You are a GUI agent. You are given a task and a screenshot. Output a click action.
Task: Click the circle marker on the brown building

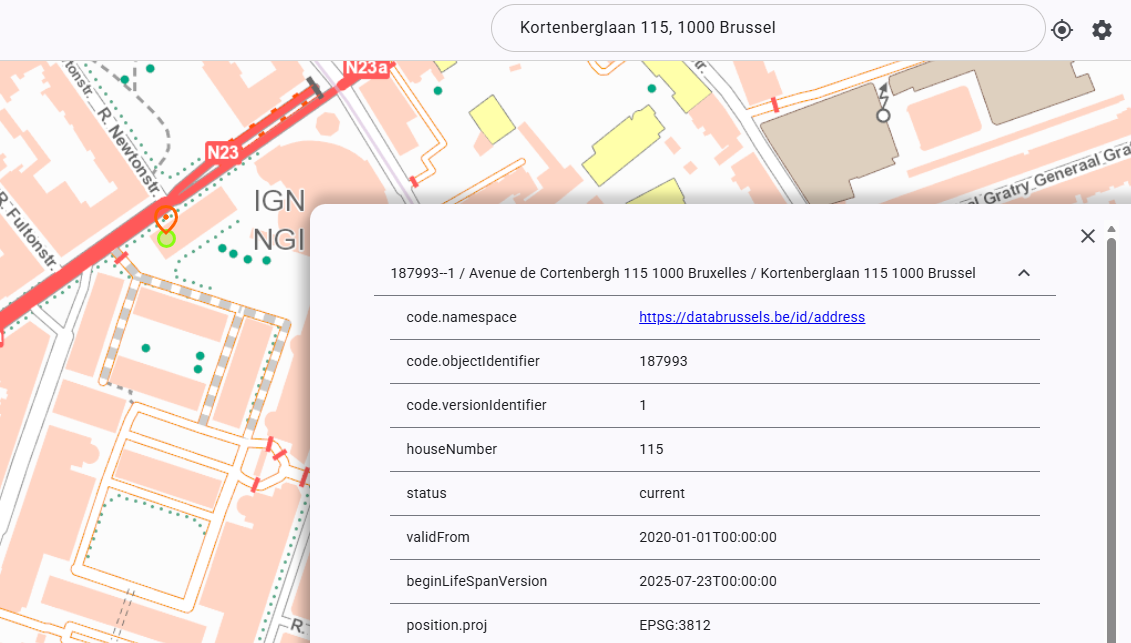coord(883,115)
